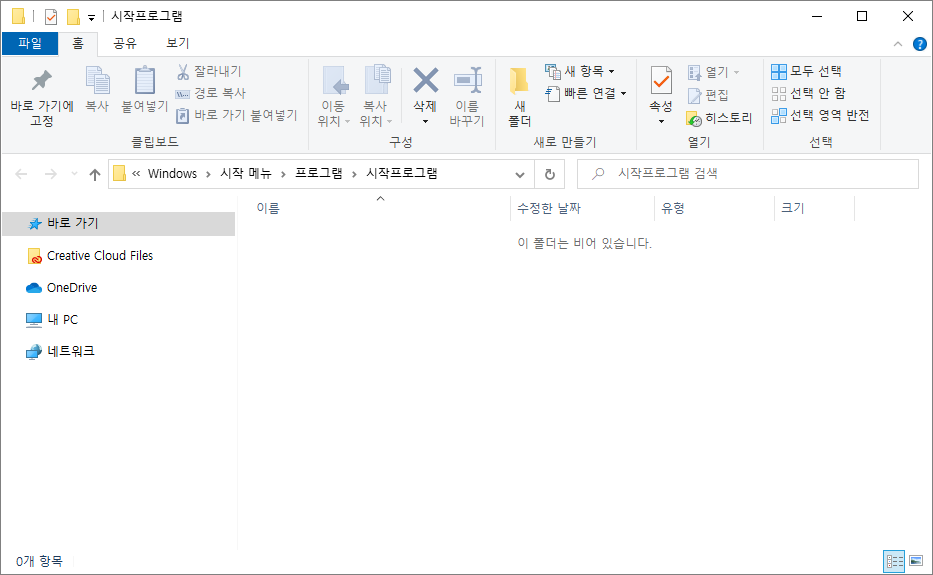Click the Open (열기) command
933x575 pixels.
click(x=713, y=72)
